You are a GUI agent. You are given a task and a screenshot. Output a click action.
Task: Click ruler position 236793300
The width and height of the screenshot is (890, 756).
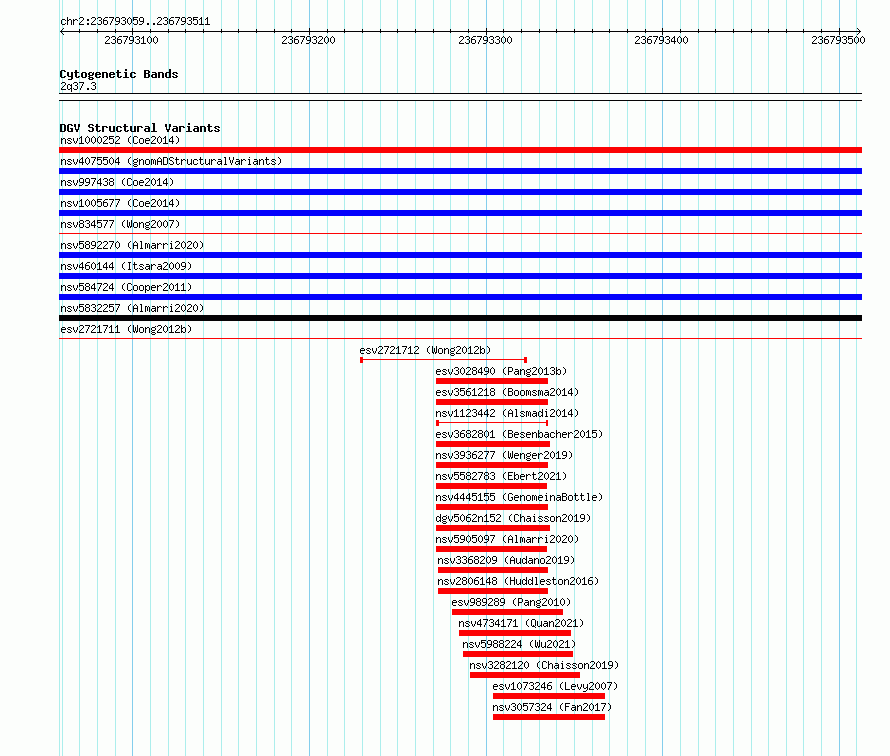click(x=485, y=40)
